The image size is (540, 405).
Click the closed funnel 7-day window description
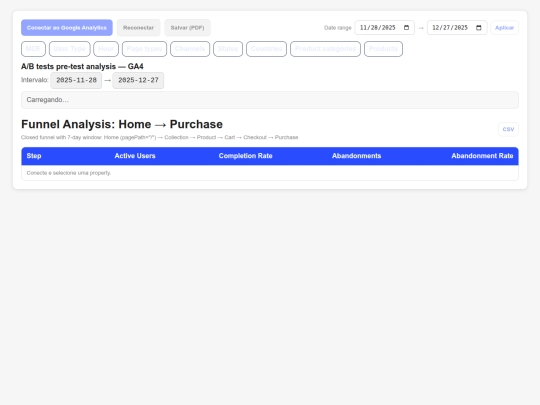[x=159, y=137]
